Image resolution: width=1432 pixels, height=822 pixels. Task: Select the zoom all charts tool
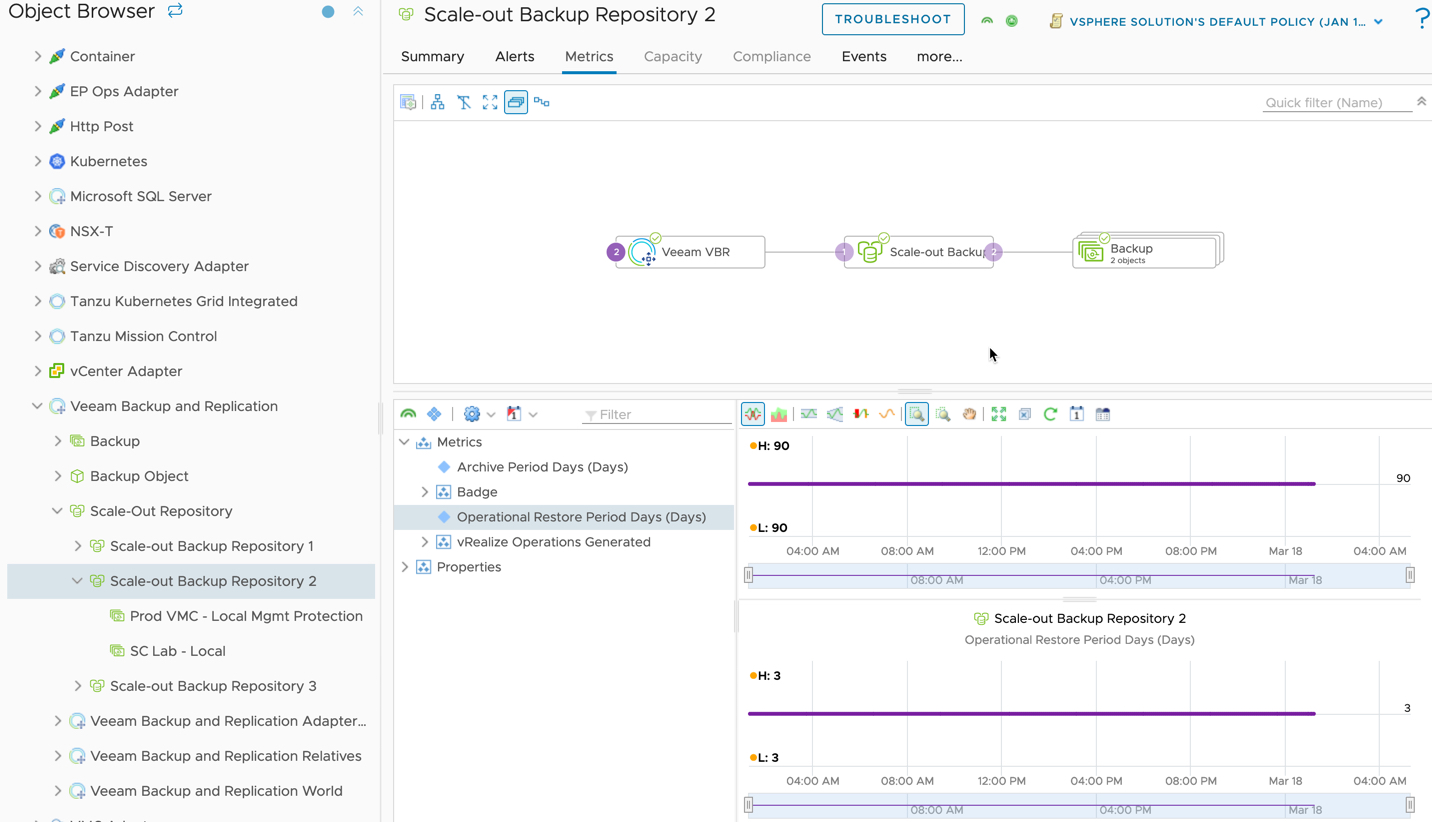coord(943,414)
